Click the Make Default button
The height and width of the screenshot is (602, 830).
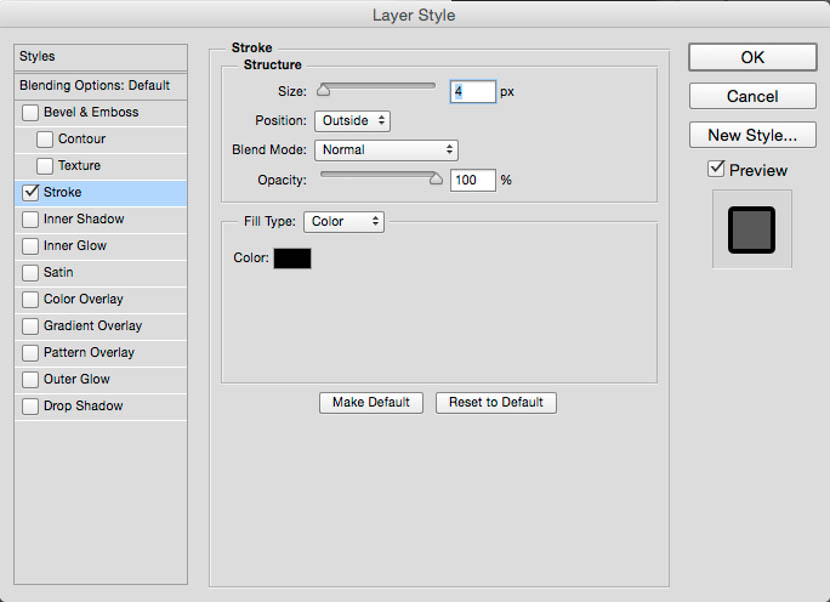tap(371, 402)
